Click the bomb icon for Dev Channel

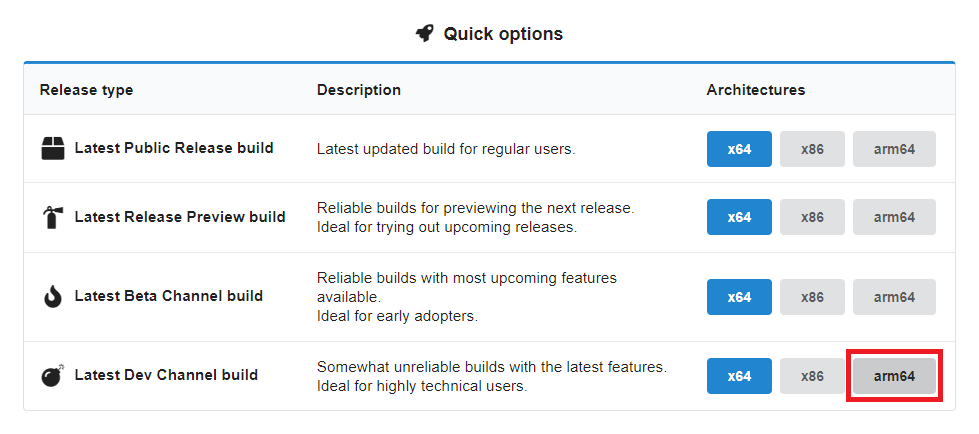53,375
